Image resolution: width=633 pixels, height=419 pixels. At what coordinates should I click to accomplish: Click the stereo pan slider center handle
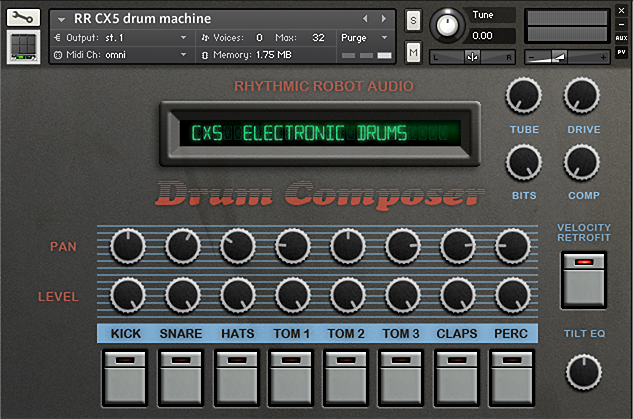tap(472, 57)
